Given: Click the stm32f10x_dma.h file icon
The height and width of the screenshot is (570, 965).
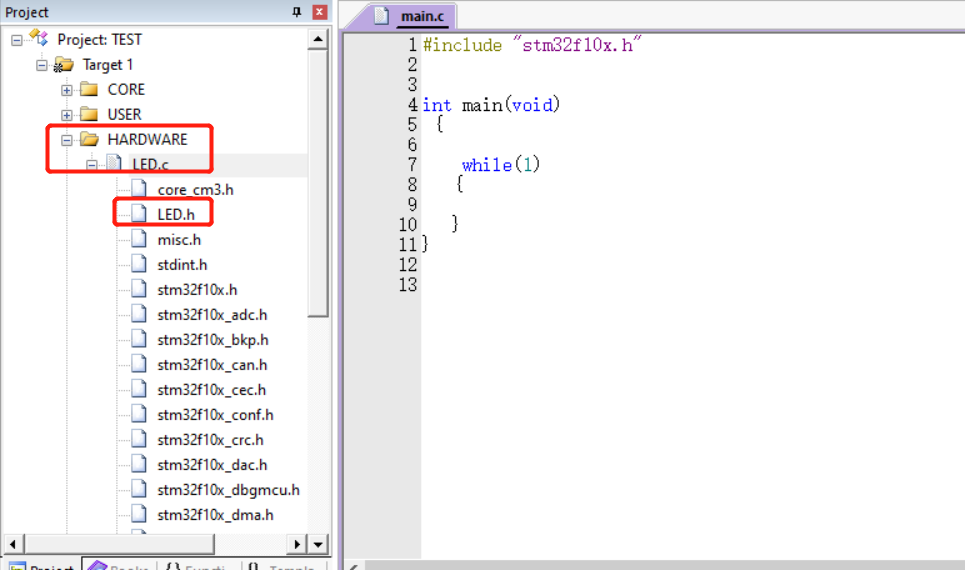Looking at the screenshot, I should [x=139, y=514].
